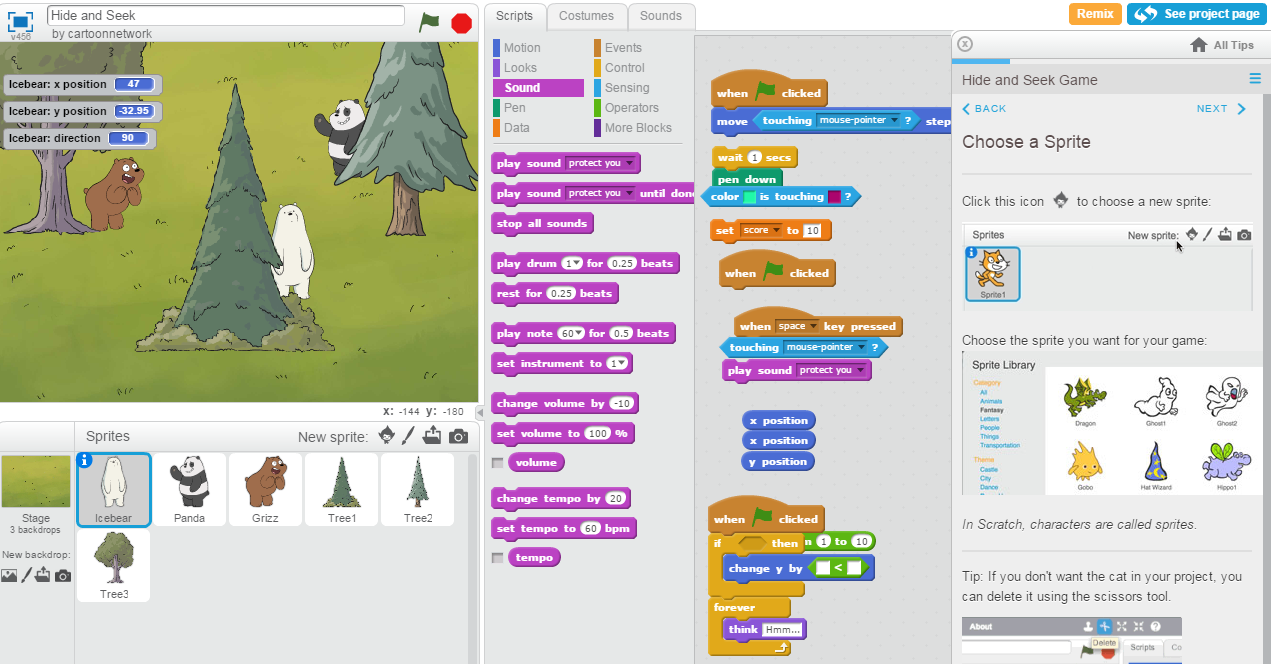New backdrop from camera icon
The width and height of the screenshot is (1271, 664).
coord(63,576)
